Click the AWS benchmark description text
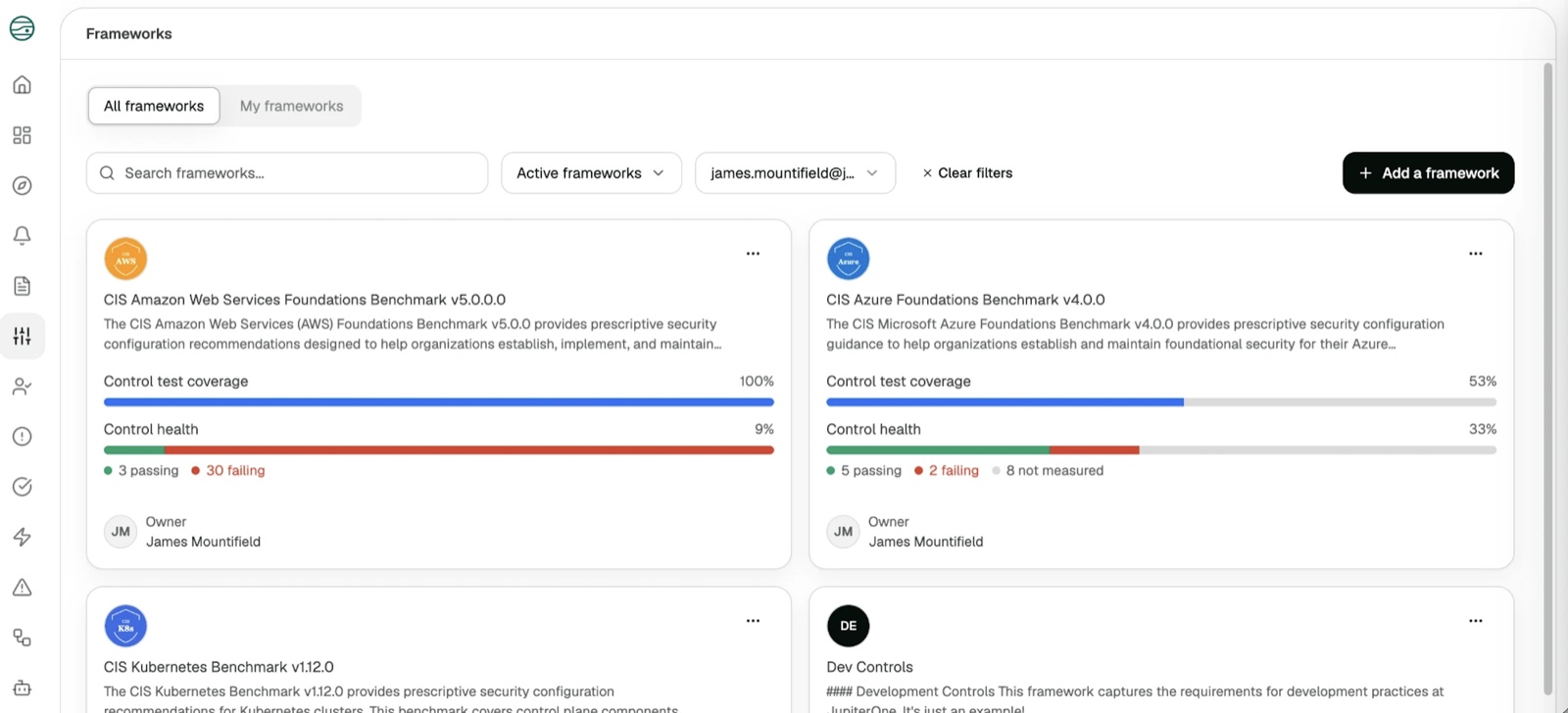Screen dimensions: 1568x713 tap(413, 334)
